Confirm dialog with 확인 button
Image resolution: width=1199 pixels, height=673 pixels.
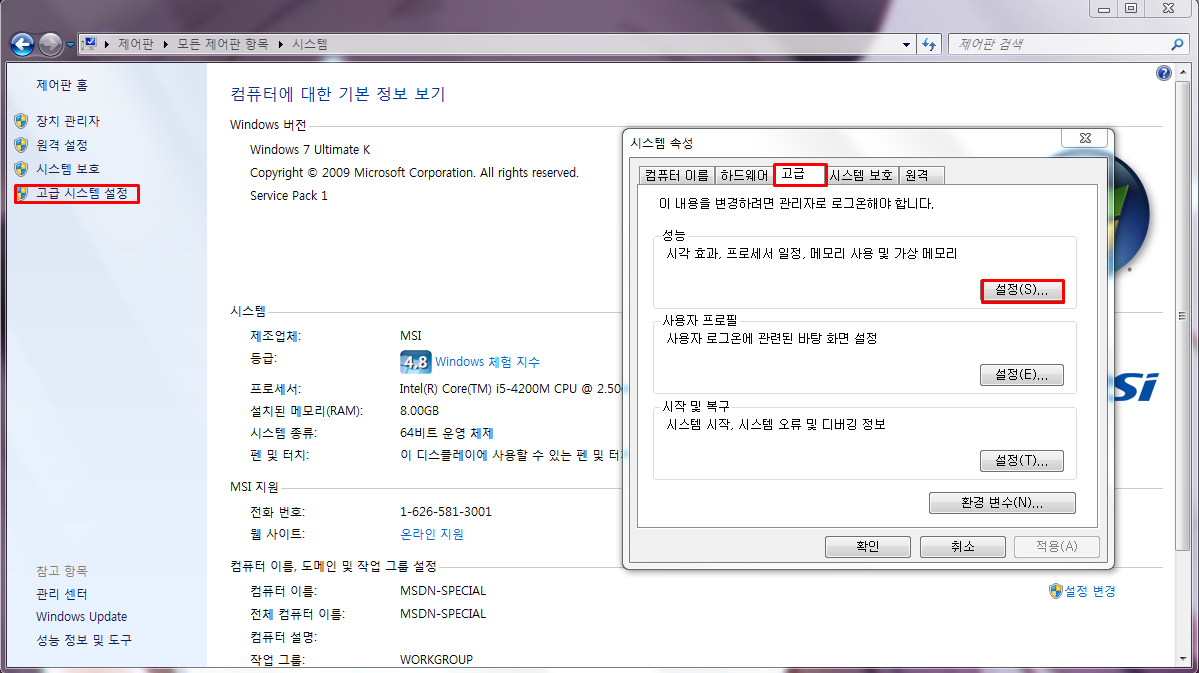click(x=868, y=546)
